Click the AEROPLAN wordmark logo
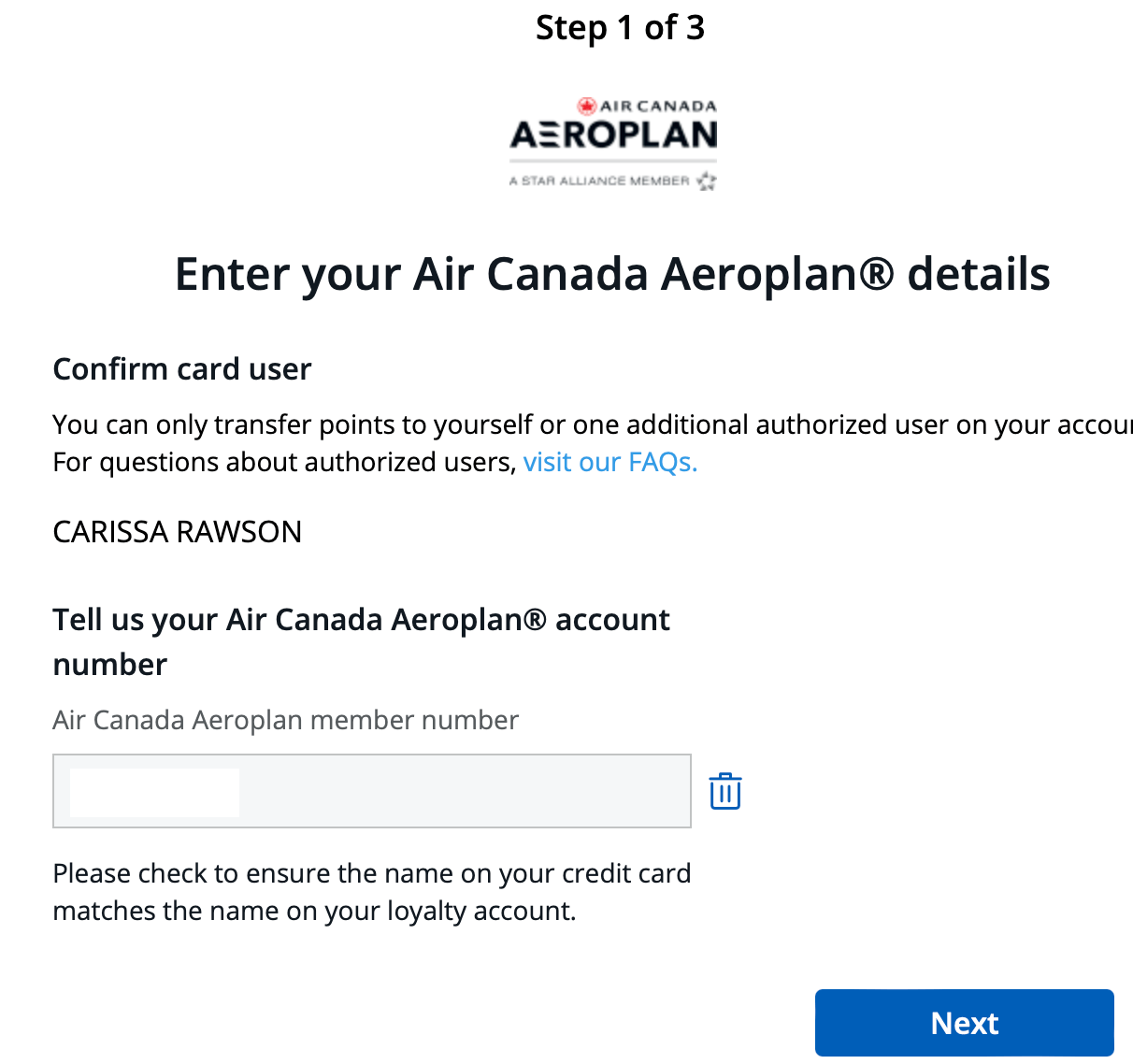The height and width of the screenshot is (1064, 1133). [x=613, y=136]
